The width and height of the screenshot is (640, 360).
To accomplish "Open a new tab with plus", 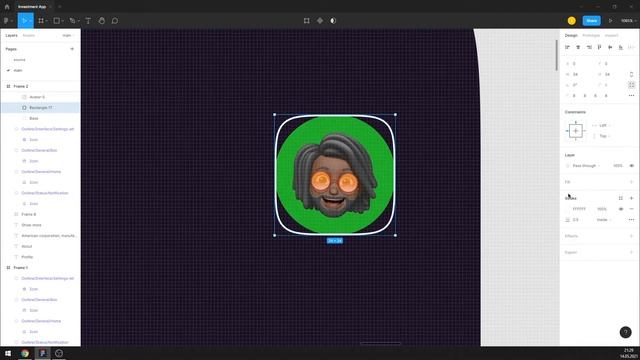I will point(60,7).
